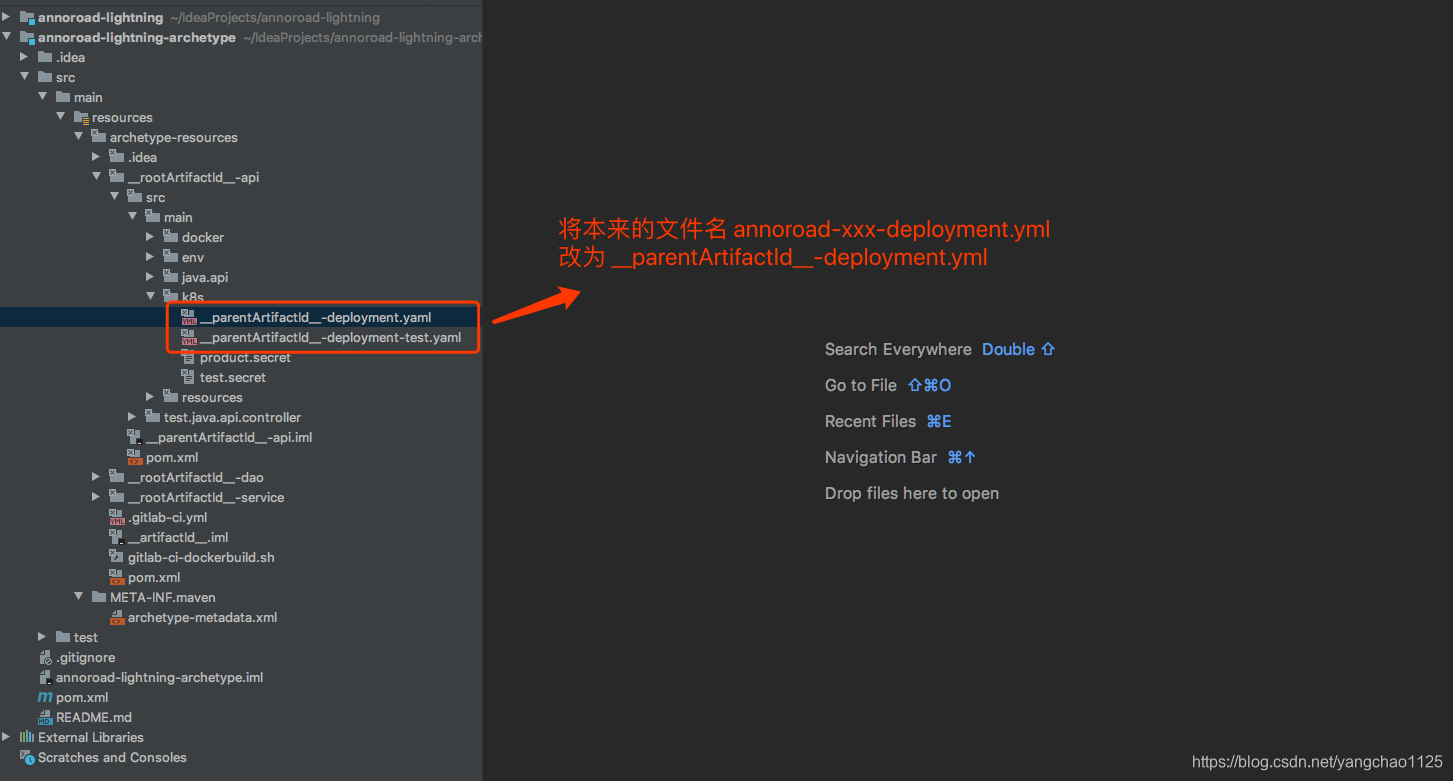Viewport: 1453px width, 781px height.
Task: Select the pom.xml under __rootArtifactId__-api
Action: coord(172,457)
